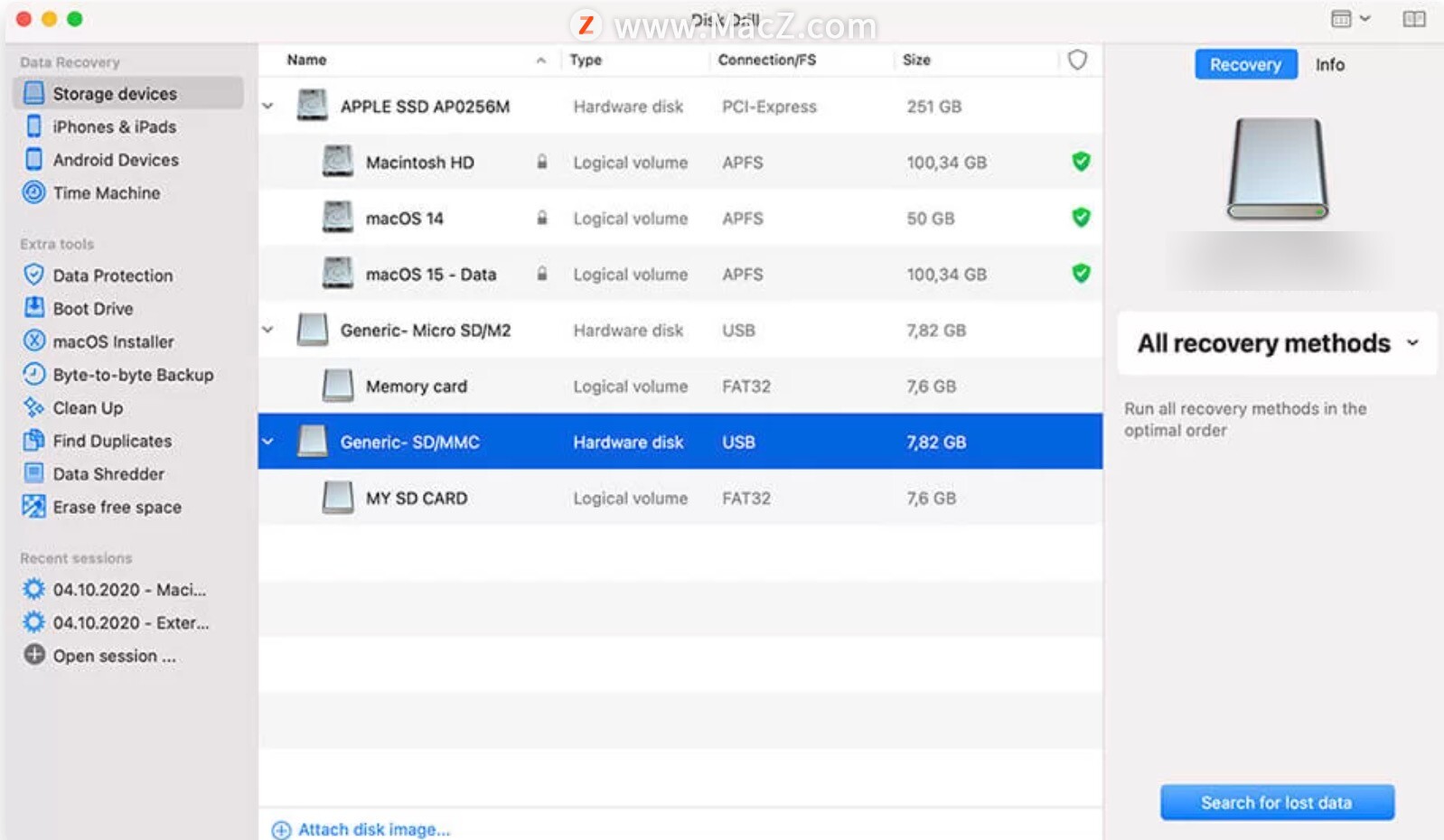Open Data Protection tool
Viewport: 1444px width, 840px height.
112,275
